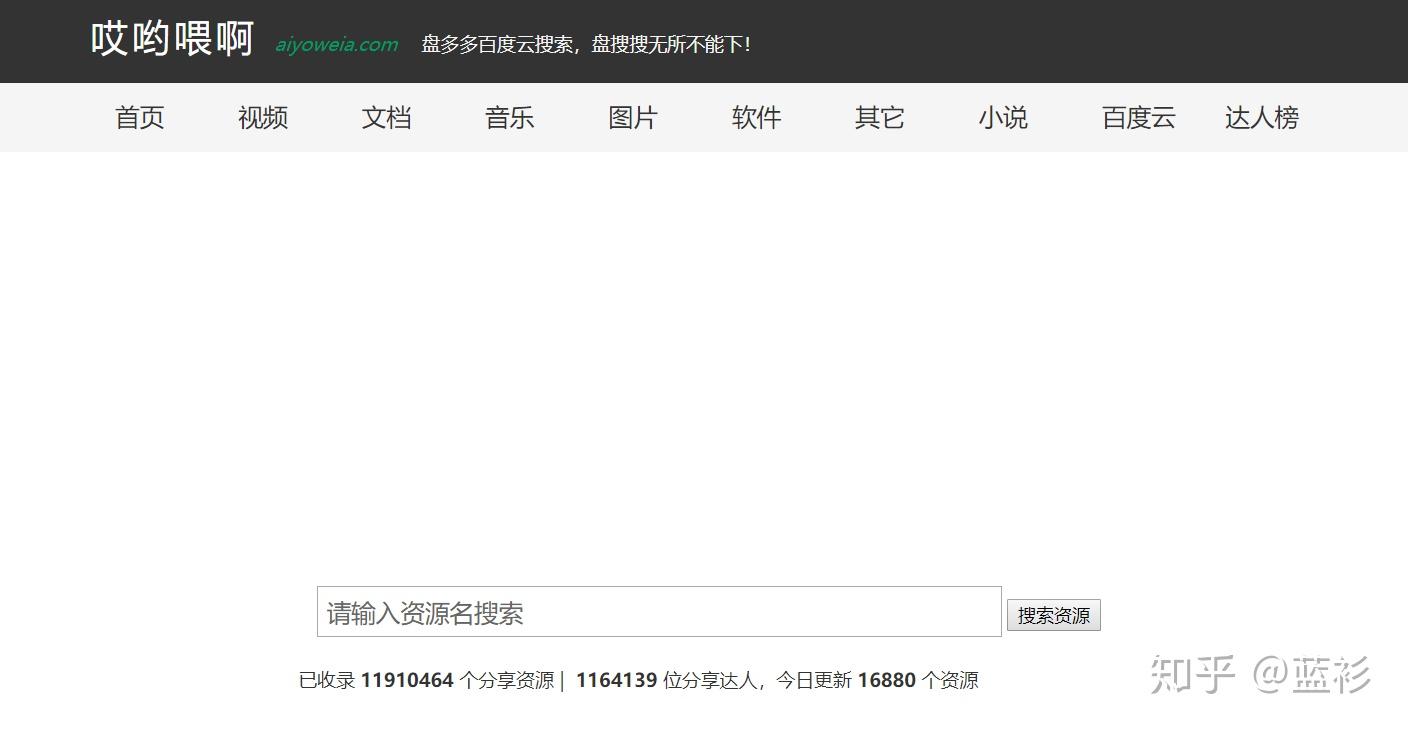Screen dimensions: 1408x732
Task: Focus the 请输入资源名搜索 search field
Action: tap(659, 612)
